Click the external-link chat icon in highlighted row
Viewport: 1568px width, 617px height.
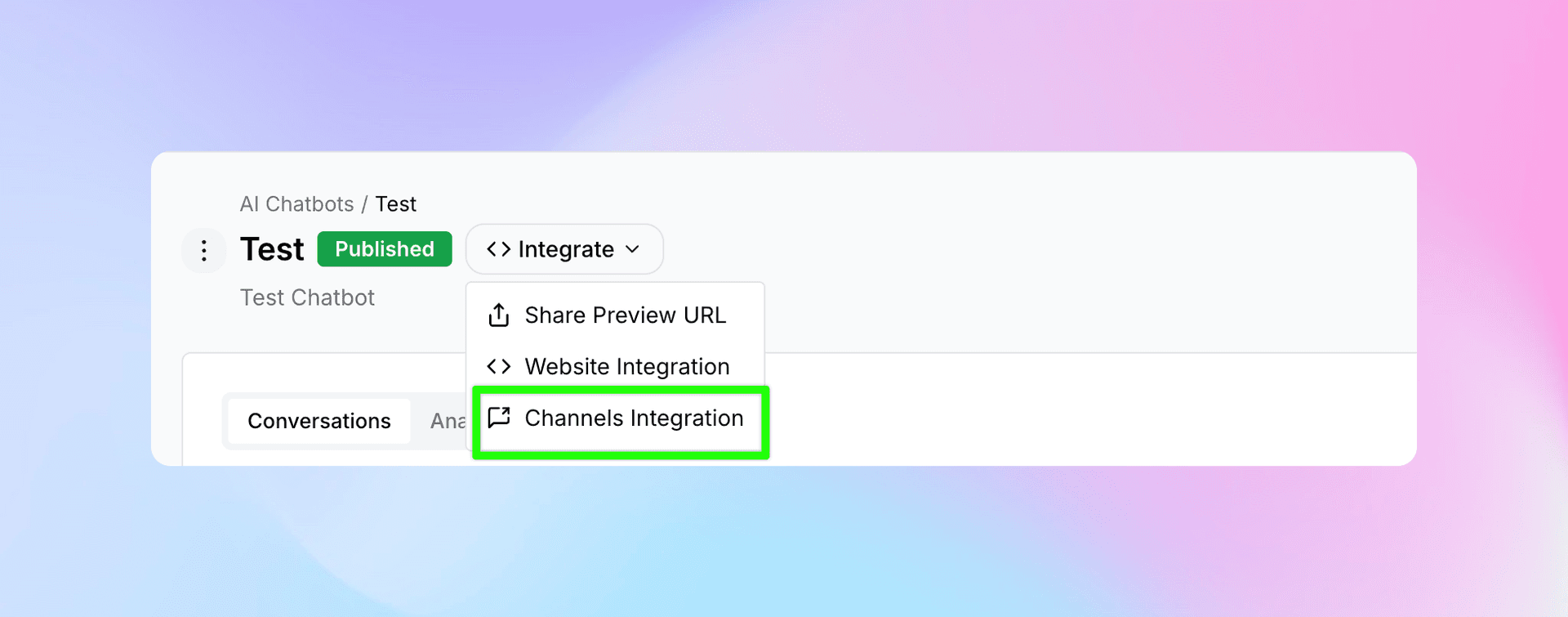point(498,418)
